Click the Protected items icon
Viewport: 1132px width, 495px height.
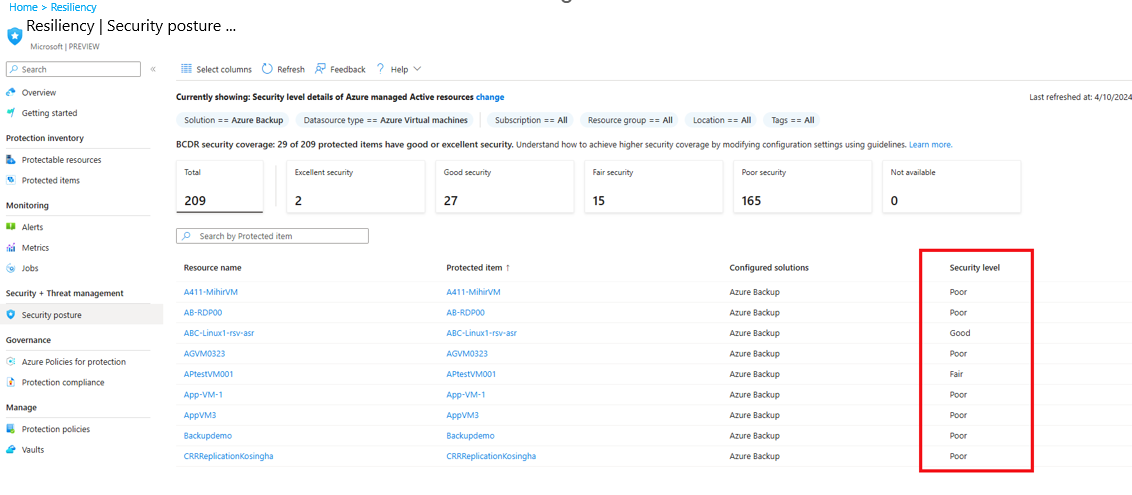coord(11,180)
